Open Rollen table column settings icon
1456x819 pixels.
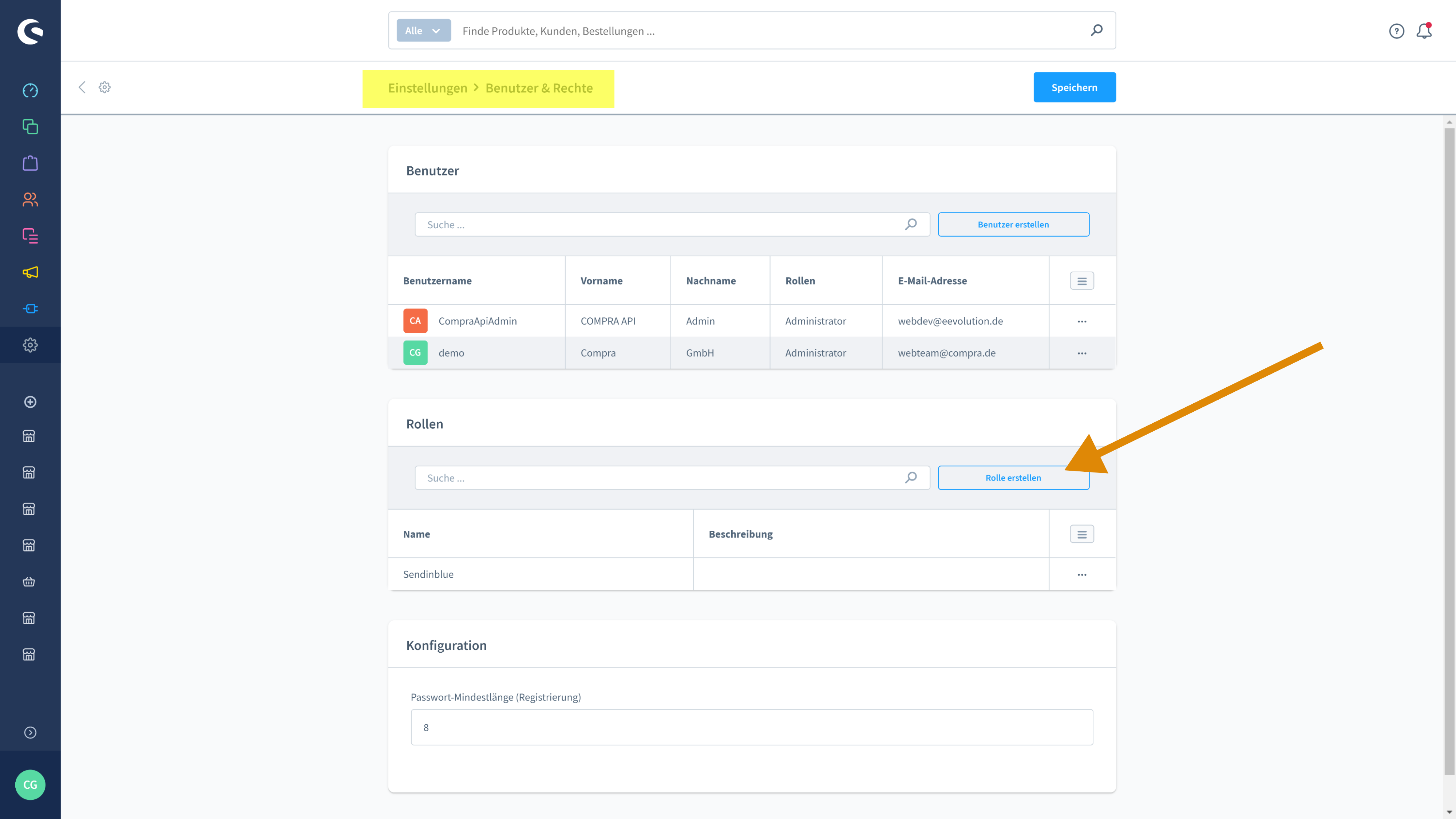[x=1082, y=534]
